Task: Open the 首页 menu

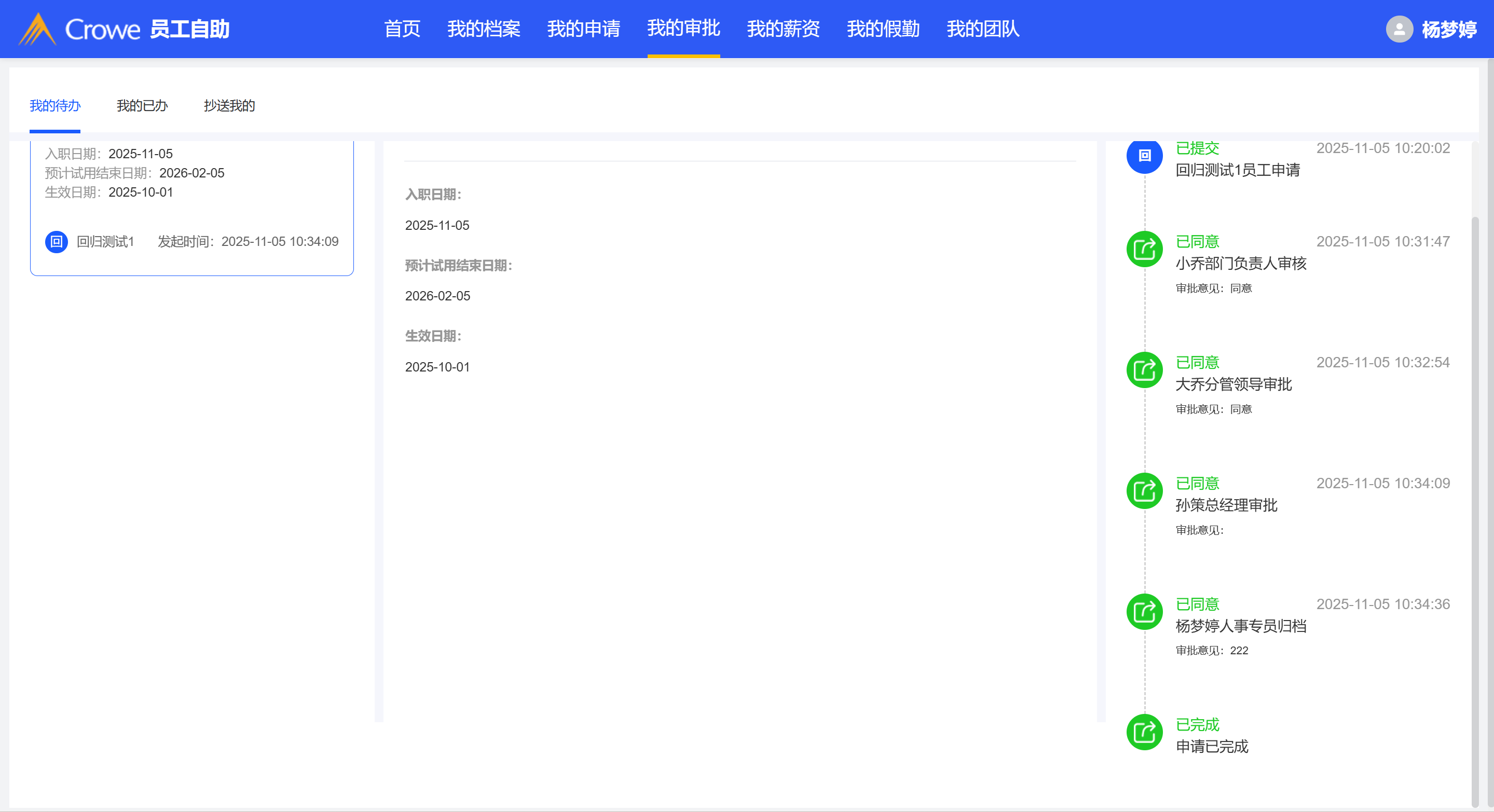Action: click(x=402, y=29)
